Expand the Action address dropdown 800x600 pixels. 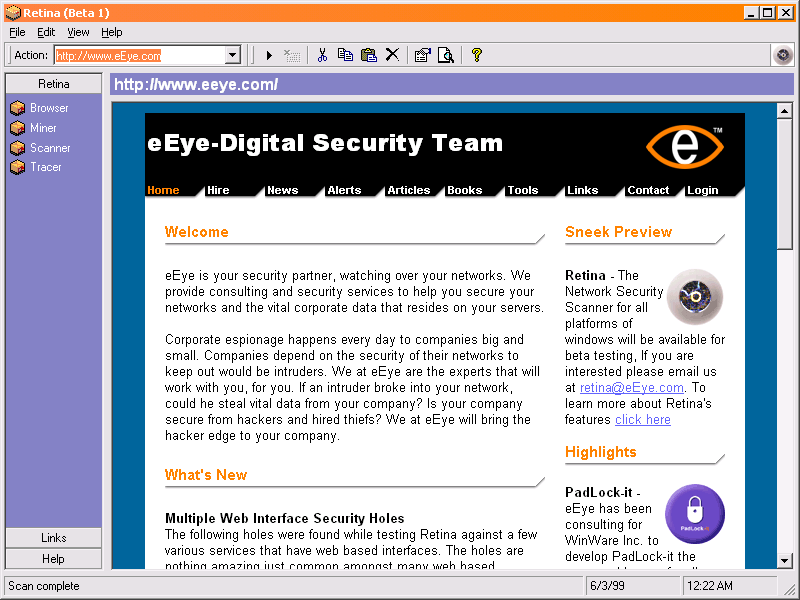pos(232,55)
